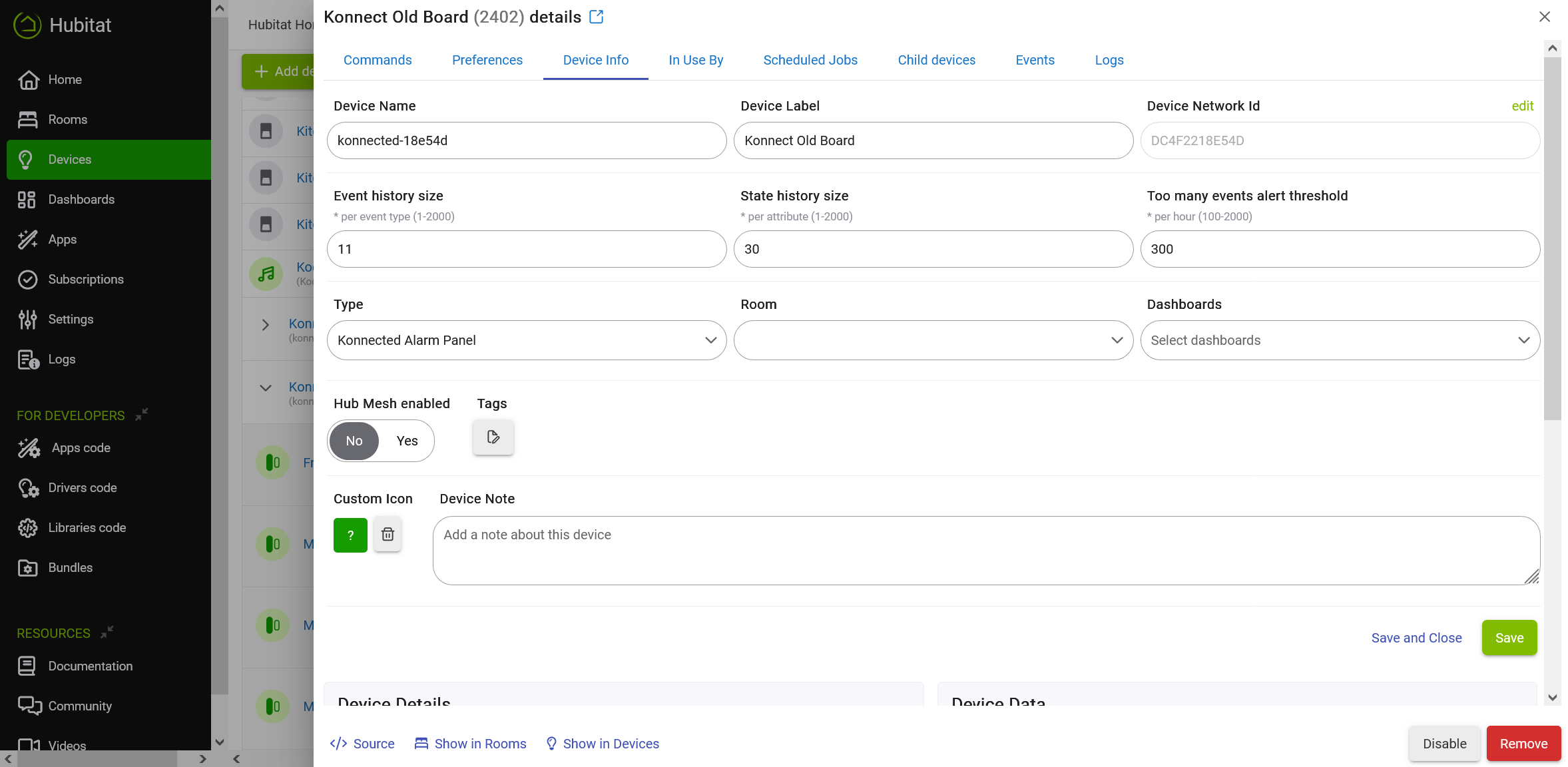Click the Device Label input field
The height and width of the screenshot is (767, 1568).
tap(933, 140)
